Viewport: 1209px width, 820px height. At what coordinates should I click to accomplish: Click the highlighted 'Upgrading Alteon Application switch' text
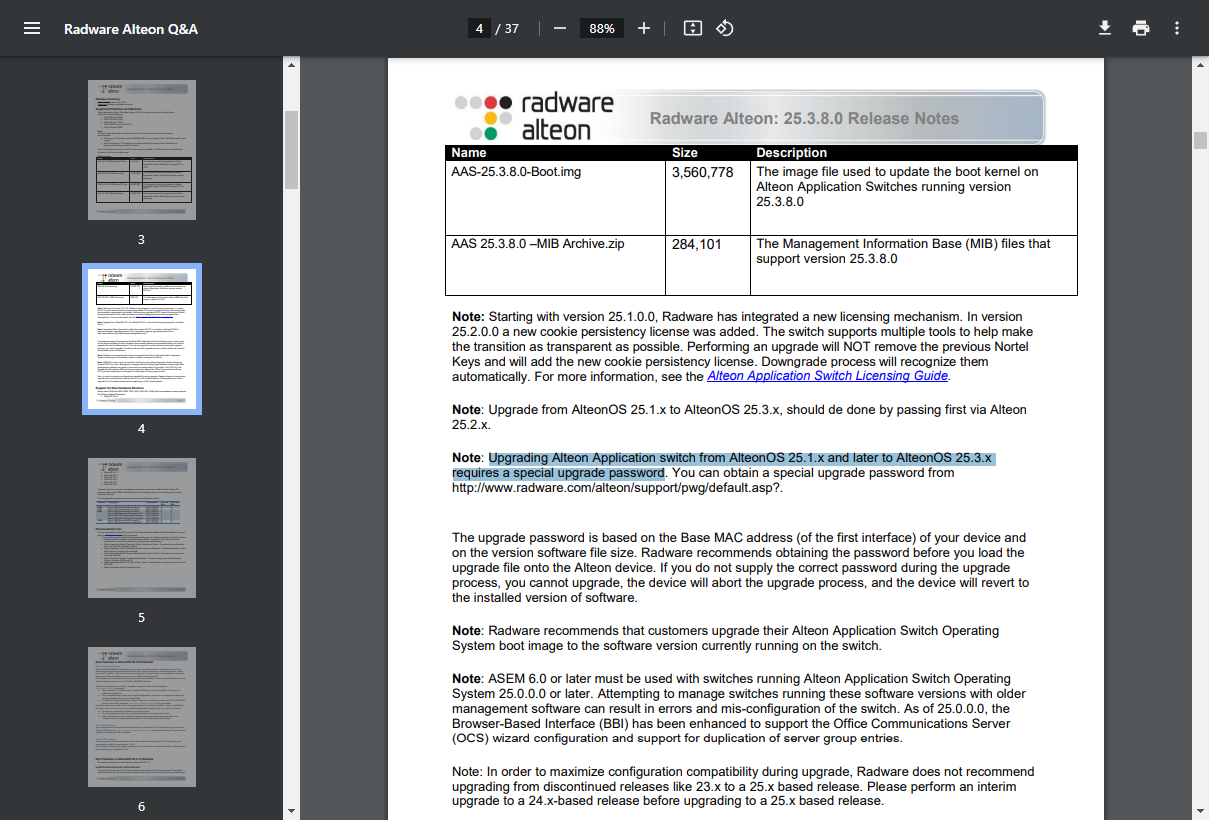tap(724, 465)
